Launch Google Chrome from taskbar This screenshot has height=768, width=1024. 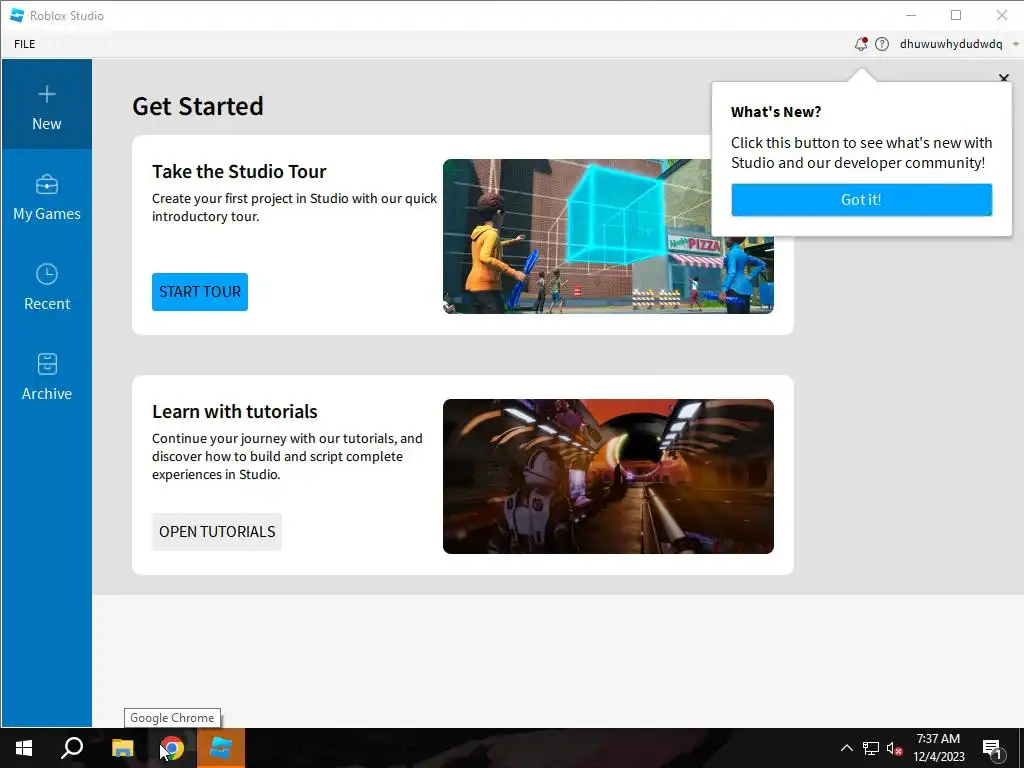172,748
